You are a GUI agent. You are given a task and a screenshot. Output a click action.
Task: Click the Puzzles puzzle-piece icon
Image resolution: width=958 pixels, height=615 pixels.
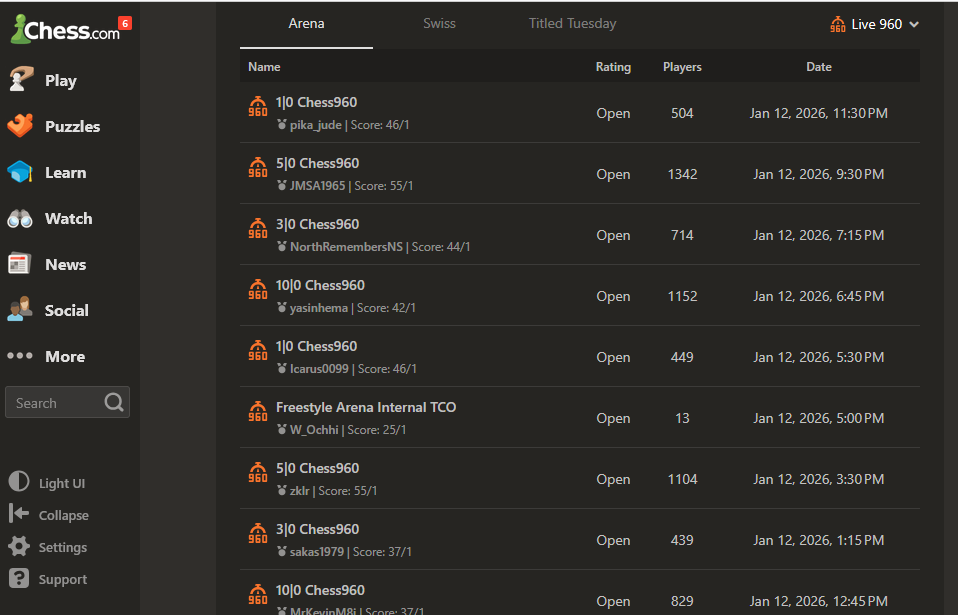20,126
